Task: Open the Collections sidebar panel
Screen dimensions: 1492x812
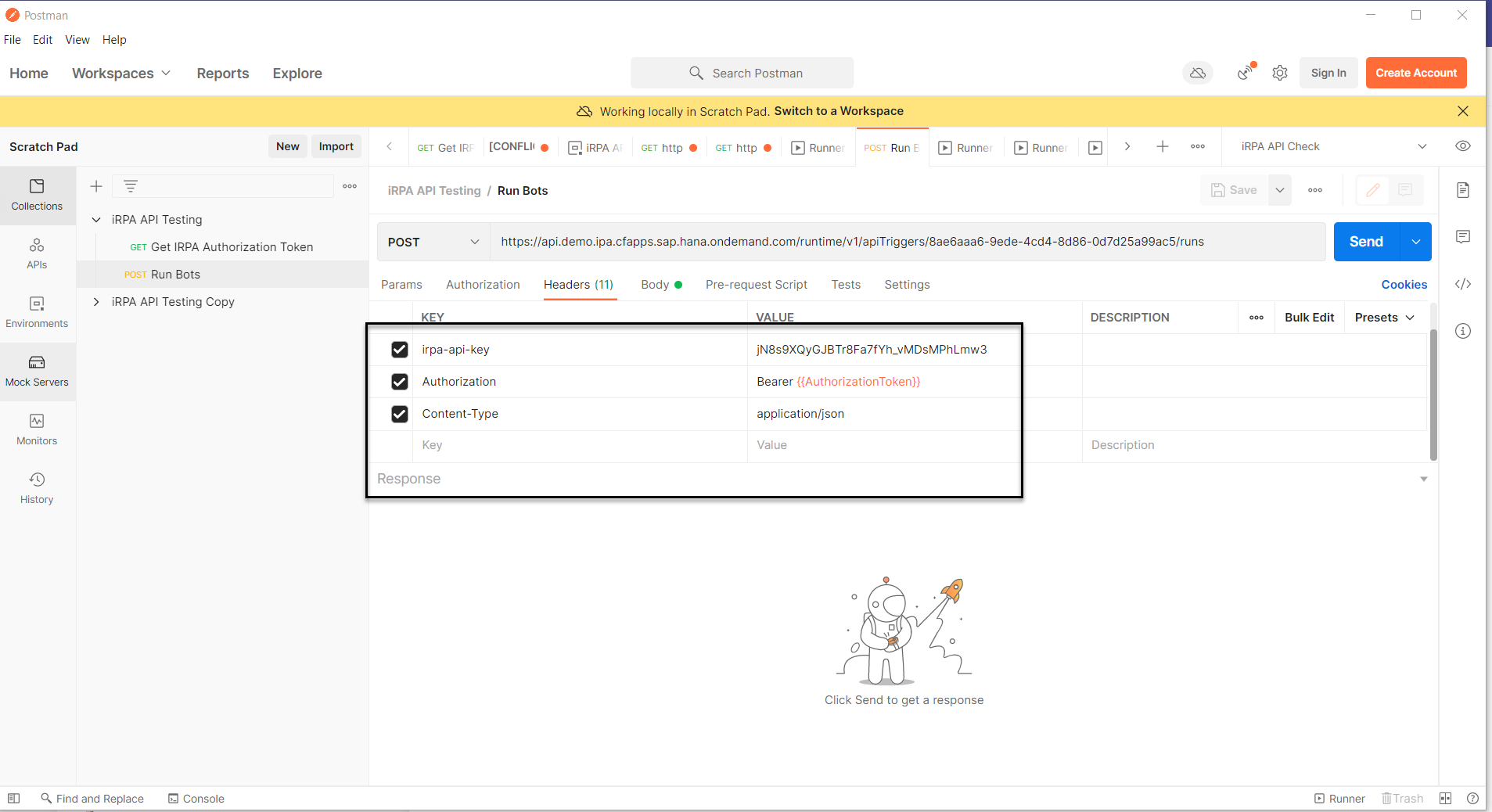Action: point(37,195)
